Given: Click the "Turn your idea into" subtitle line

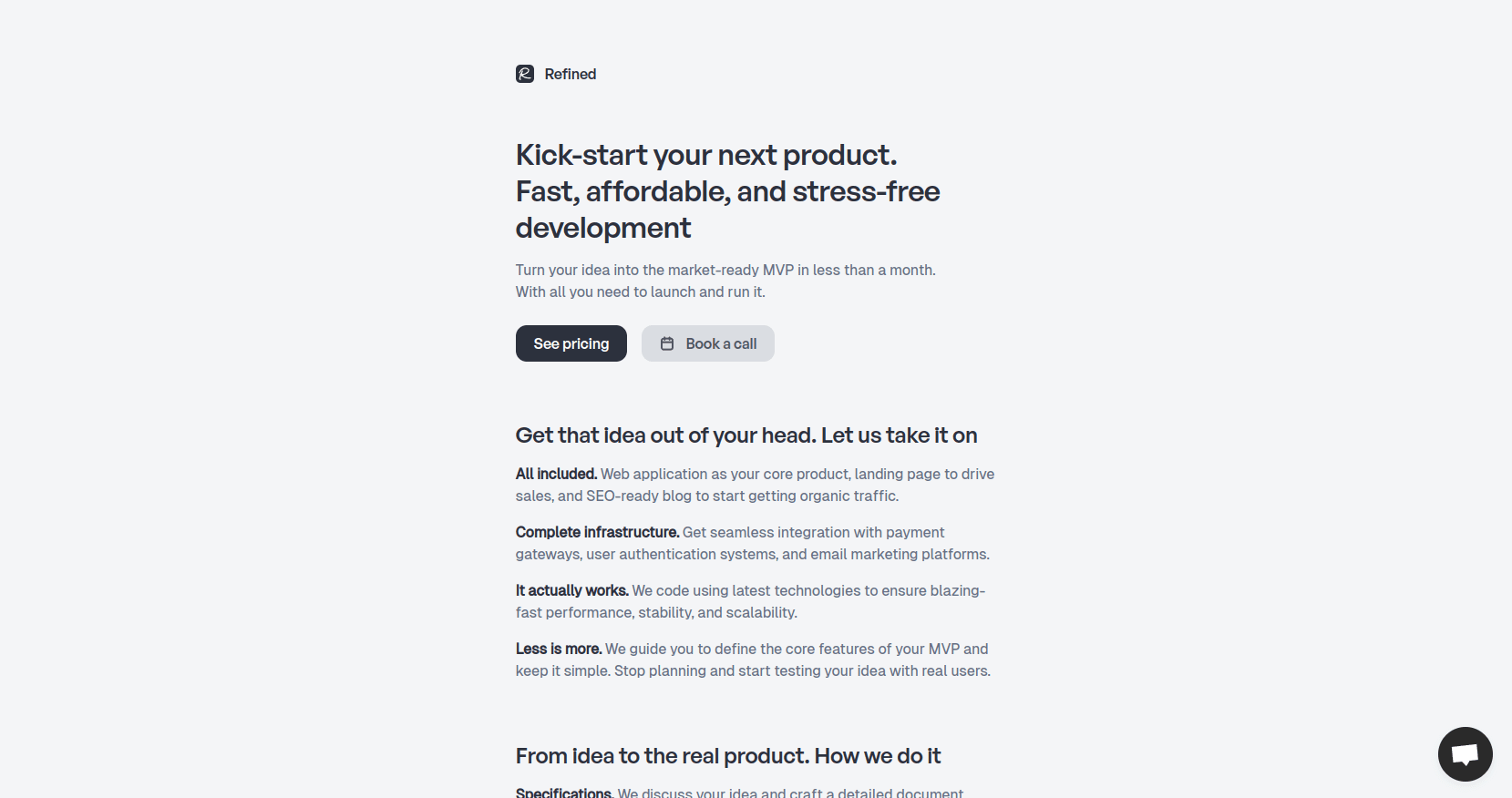Looking at the screenshot, I should tap(725, 270).
